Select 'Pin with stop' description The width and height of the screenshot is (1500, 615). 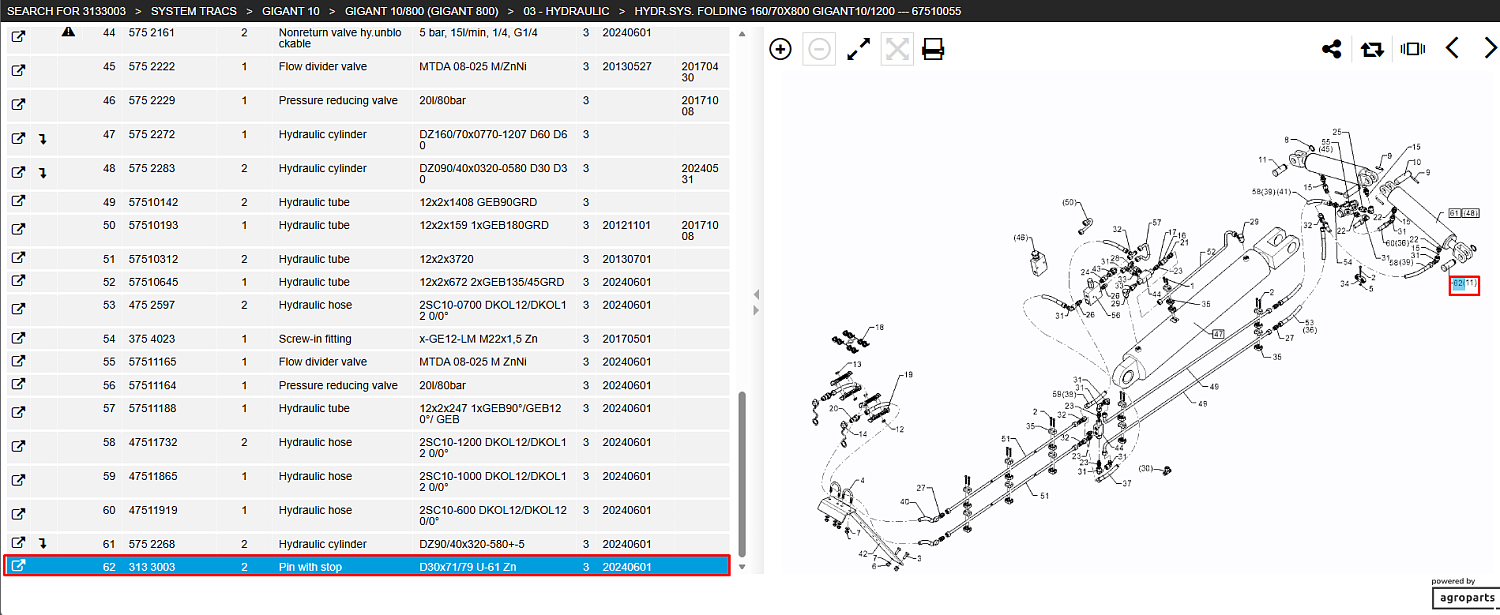(310, 567)
